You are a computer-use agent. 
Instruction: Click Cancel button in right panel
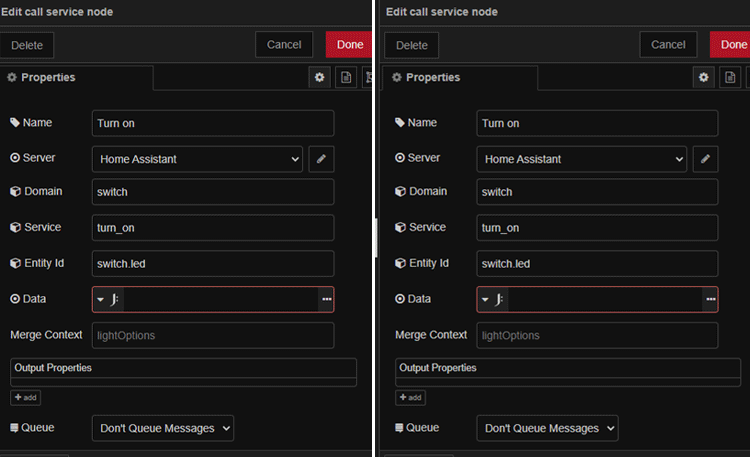click(668, 44)
